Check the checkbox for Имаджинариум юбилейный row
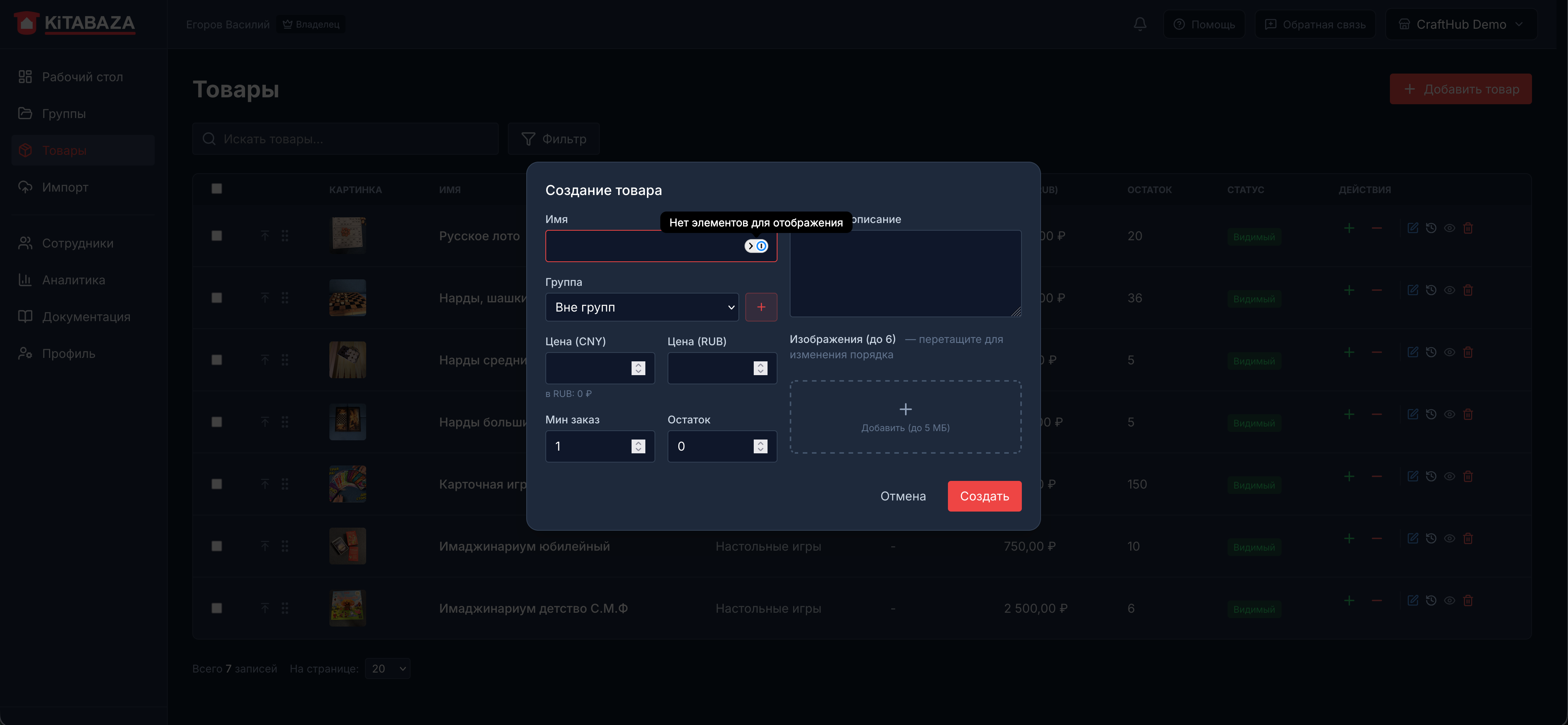The height and width of the screenshot is (725, 1568). 217,546
